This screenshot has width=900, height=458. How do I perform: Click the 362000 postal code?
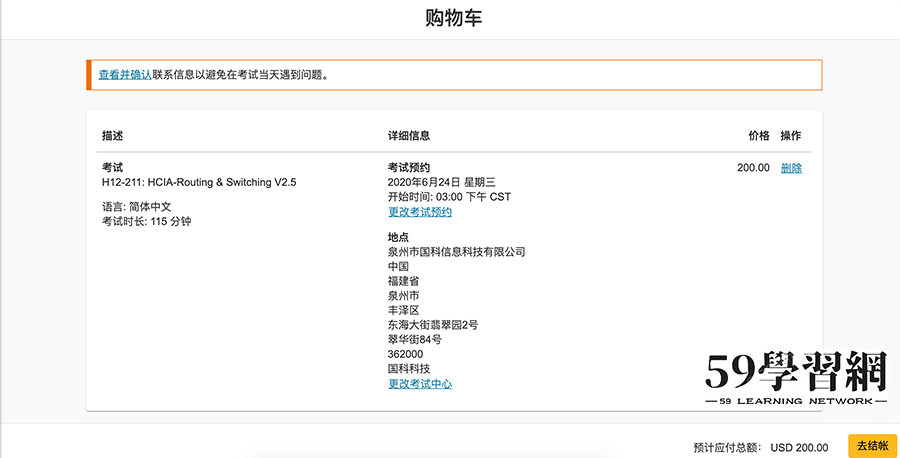(x=405, y=354)
